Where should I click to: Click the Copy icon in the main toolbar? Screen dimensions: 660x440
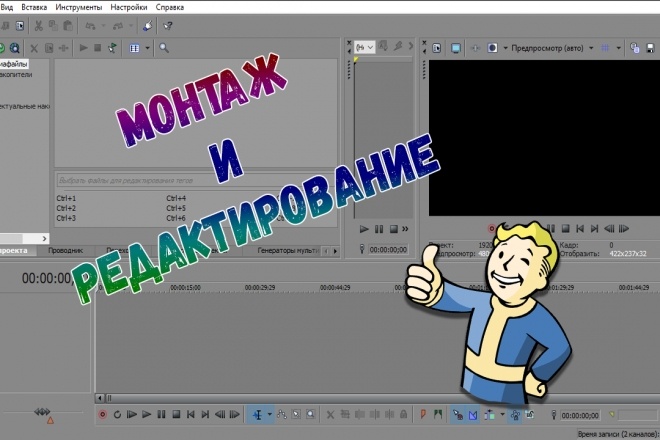(53, 26)
